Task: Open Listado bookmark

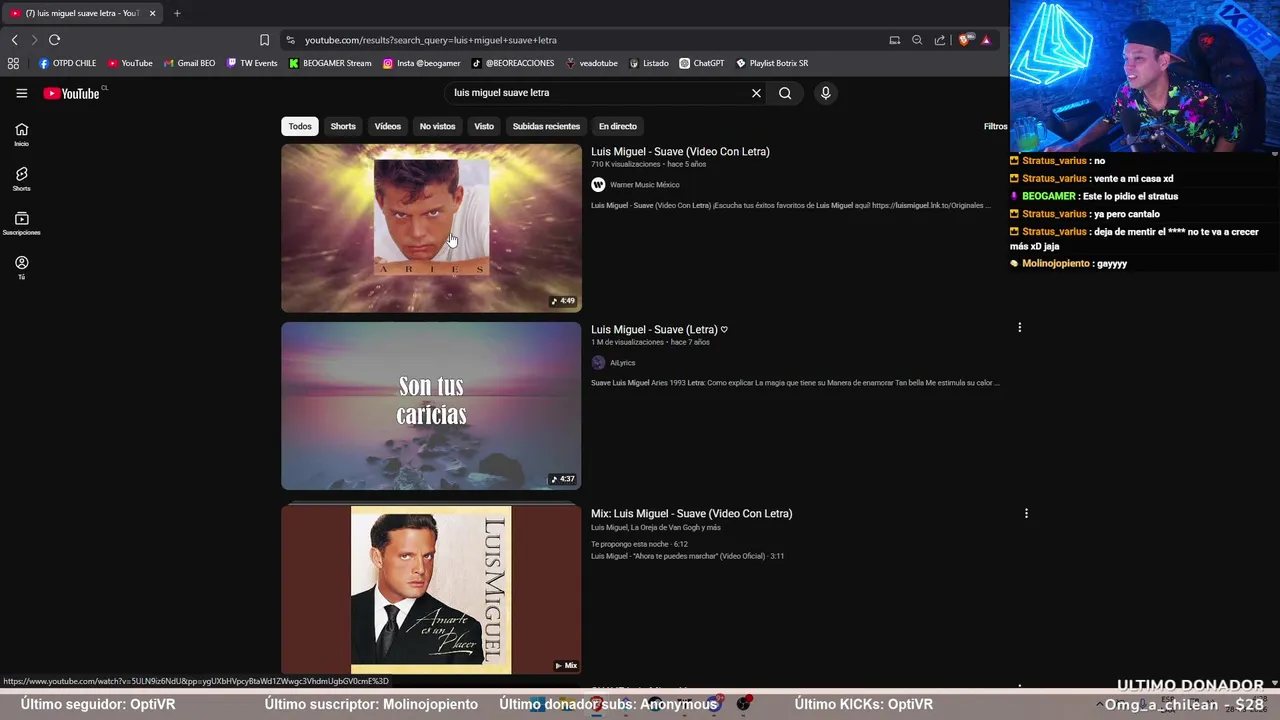Action: [649, 63]
